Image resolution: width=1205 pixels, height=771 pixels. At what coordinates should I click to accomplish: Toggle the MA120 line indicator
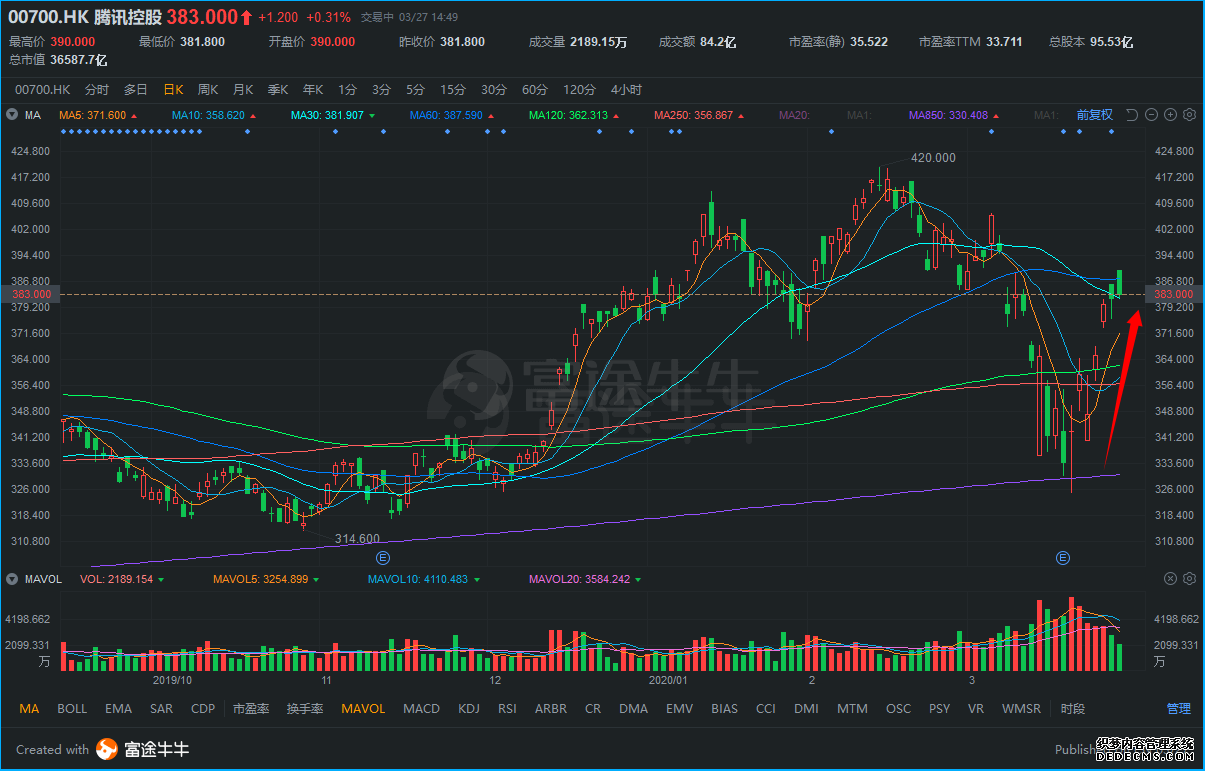[568, 115]
